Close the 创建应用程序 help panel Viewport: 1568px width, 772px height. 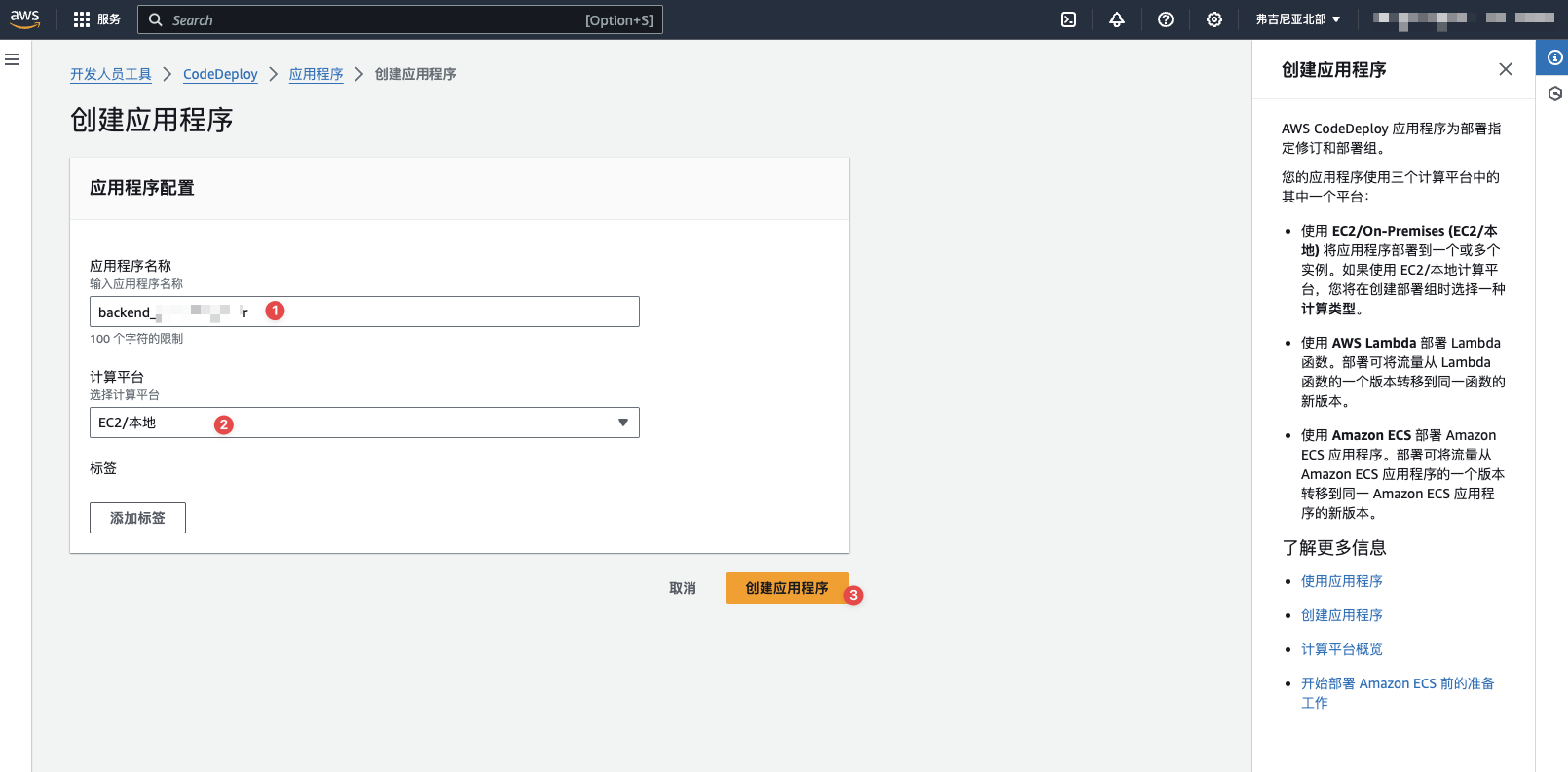pyautogui.click(x=1506, y=69)
